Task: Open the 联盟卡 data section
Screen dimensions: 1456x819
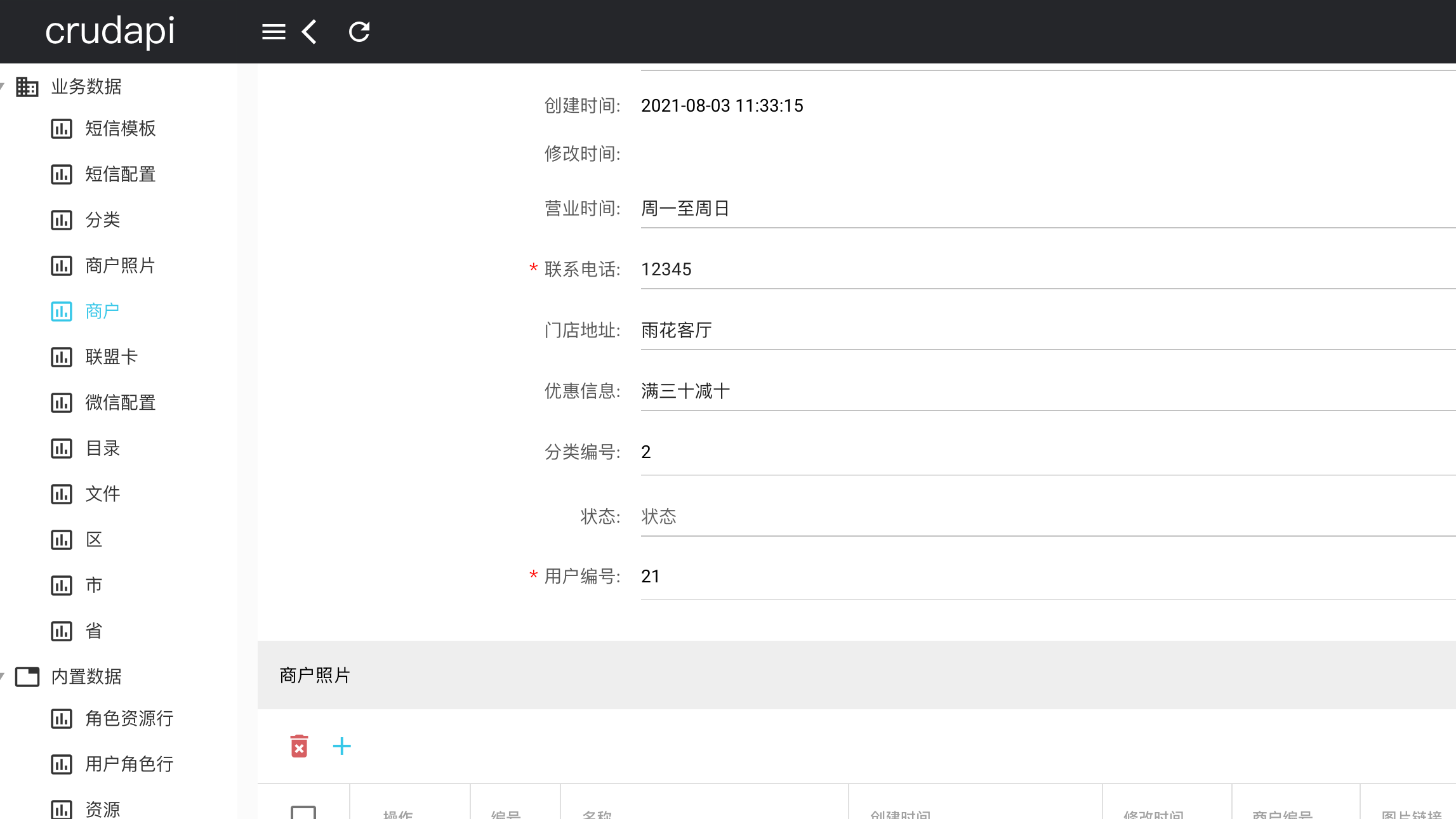Action: [x=112, y=356]
